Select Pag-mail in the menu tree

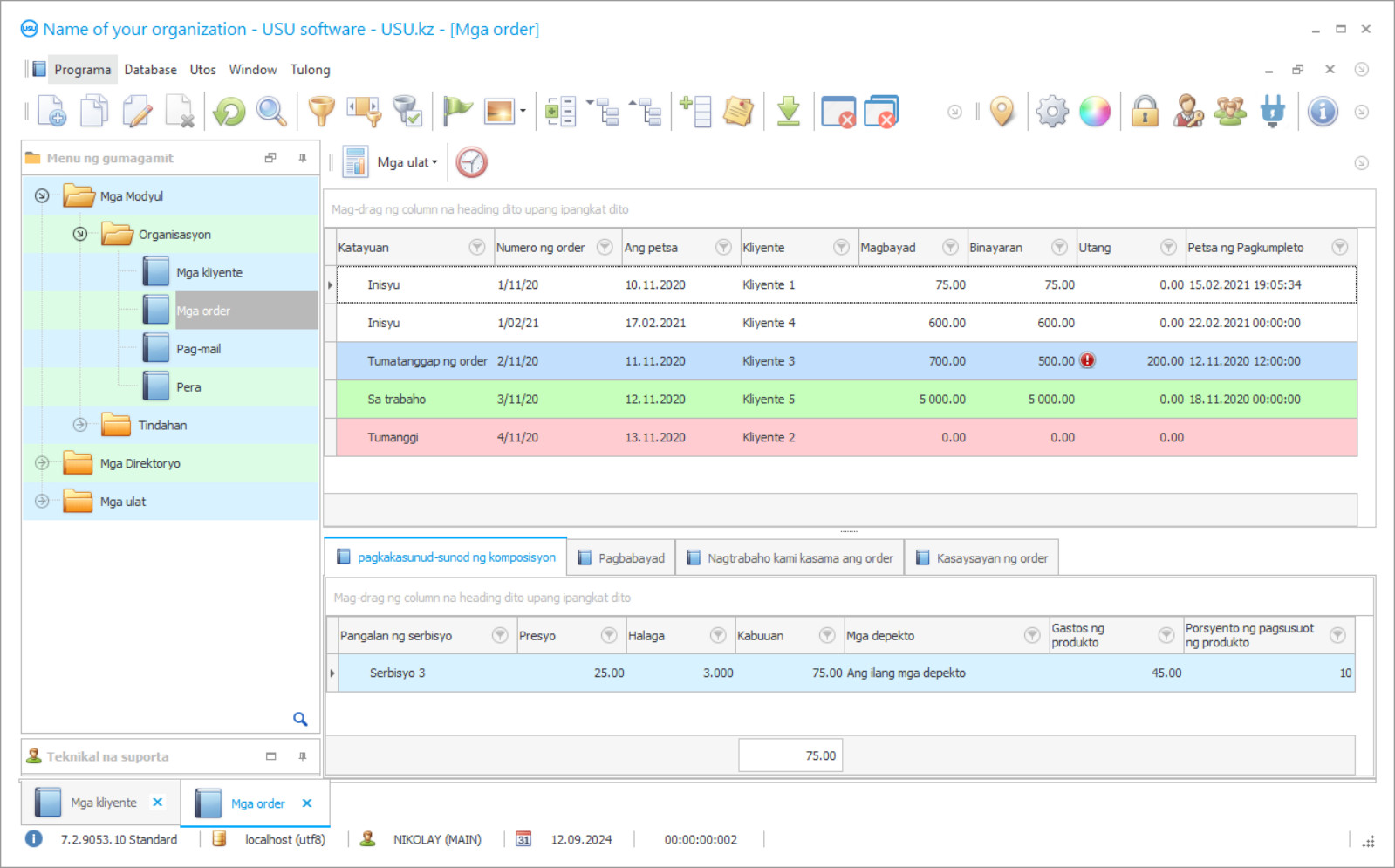click(198, 349)
